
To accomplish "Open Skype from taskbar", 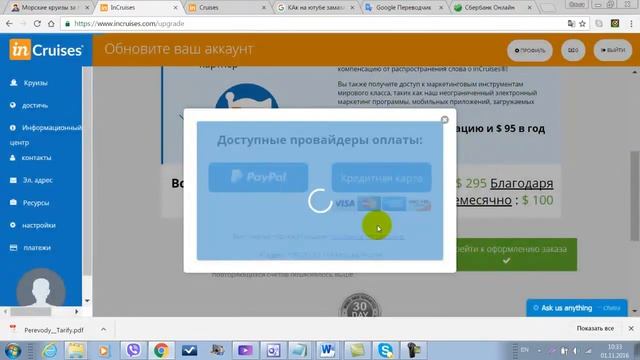I will pos(385,351).
